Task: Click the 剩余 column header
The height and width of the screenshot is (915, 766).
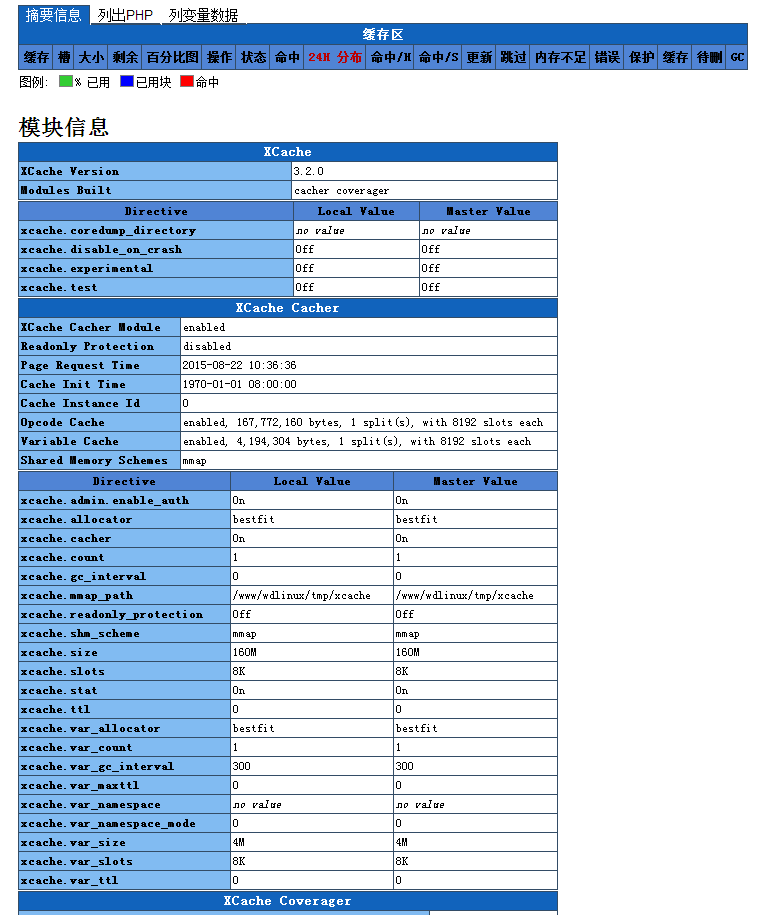Action: [125, 57]
